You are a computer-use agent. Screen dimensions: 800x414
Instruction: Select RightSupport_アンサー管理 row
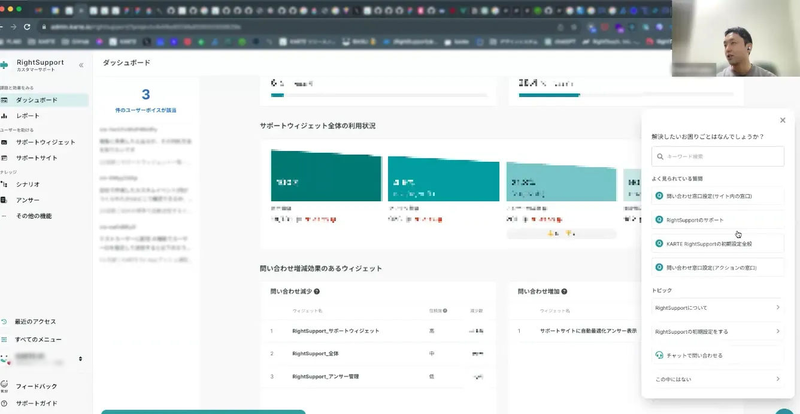click(x=378, y=376)
